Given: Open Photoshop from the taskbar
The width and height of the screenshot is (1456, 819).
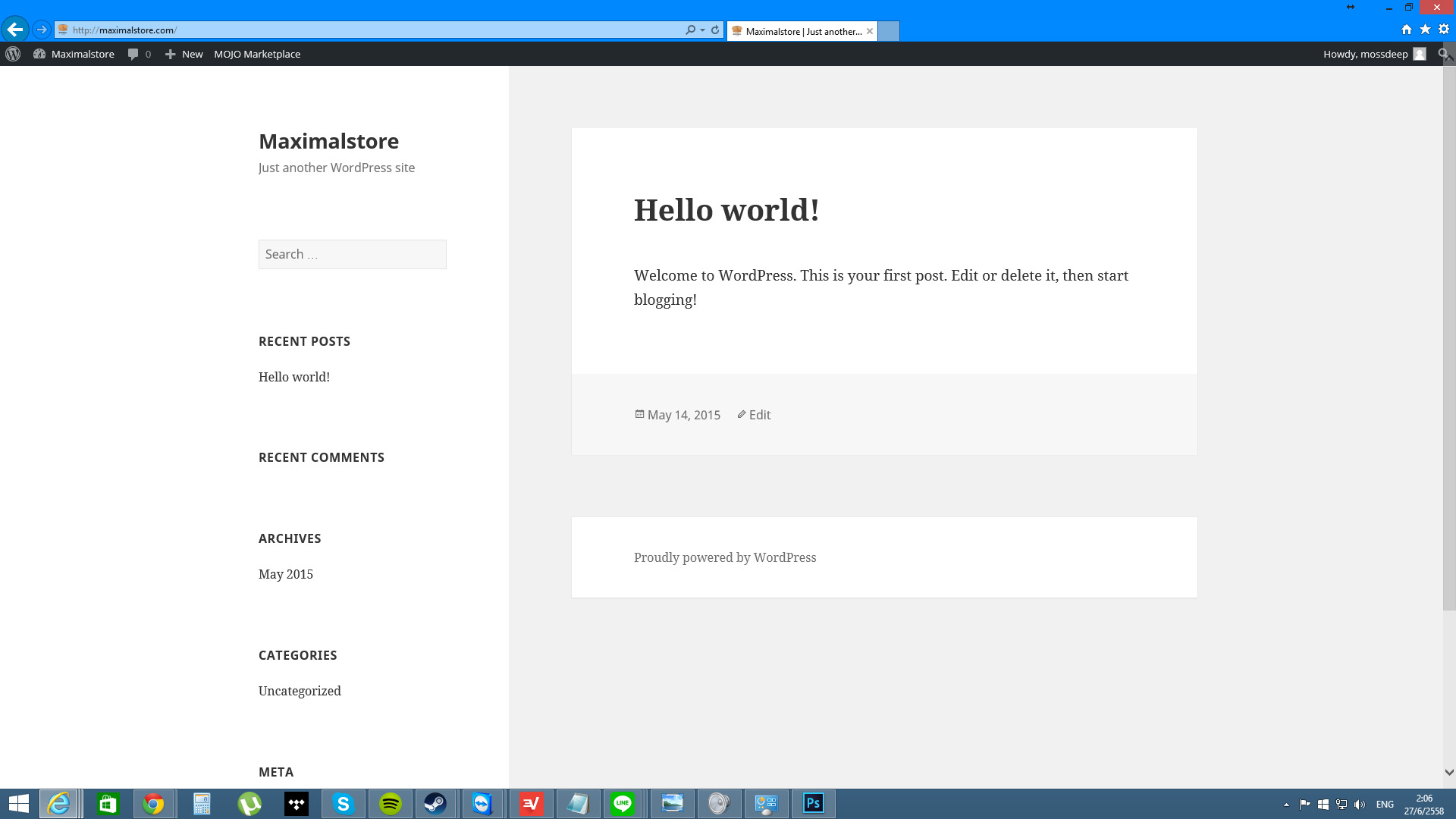Looking at the screenshot, I should [813, 803].
